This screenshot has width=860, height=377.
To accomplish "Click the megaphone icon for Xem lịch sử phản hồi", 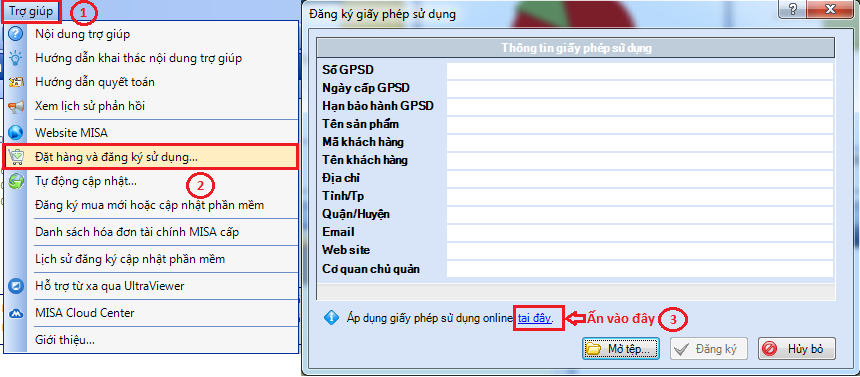I will tap(16, 106).
